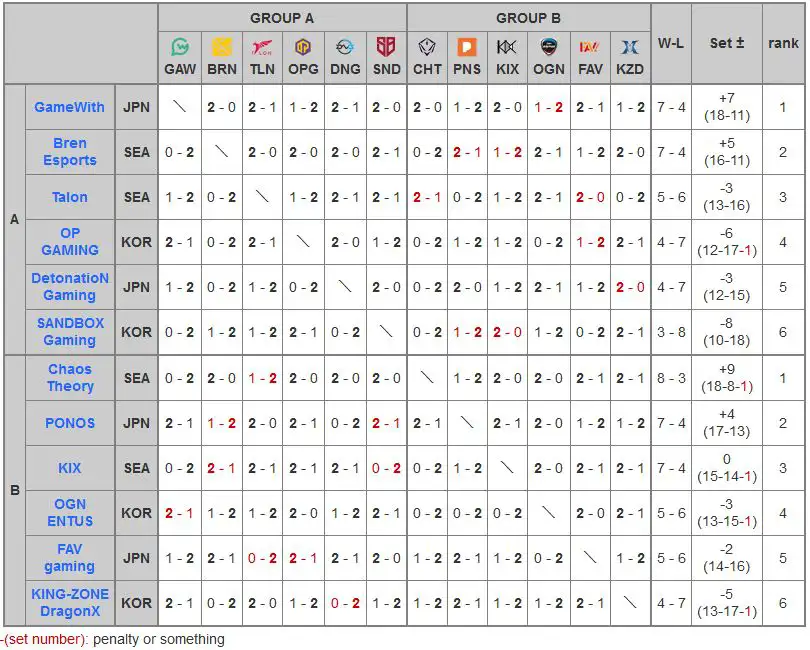Image resolution: width=810 pixels, height=650 pixels.
Task: Click the Chaos Theory (CHT) shield logo
Action: [427, 46]
